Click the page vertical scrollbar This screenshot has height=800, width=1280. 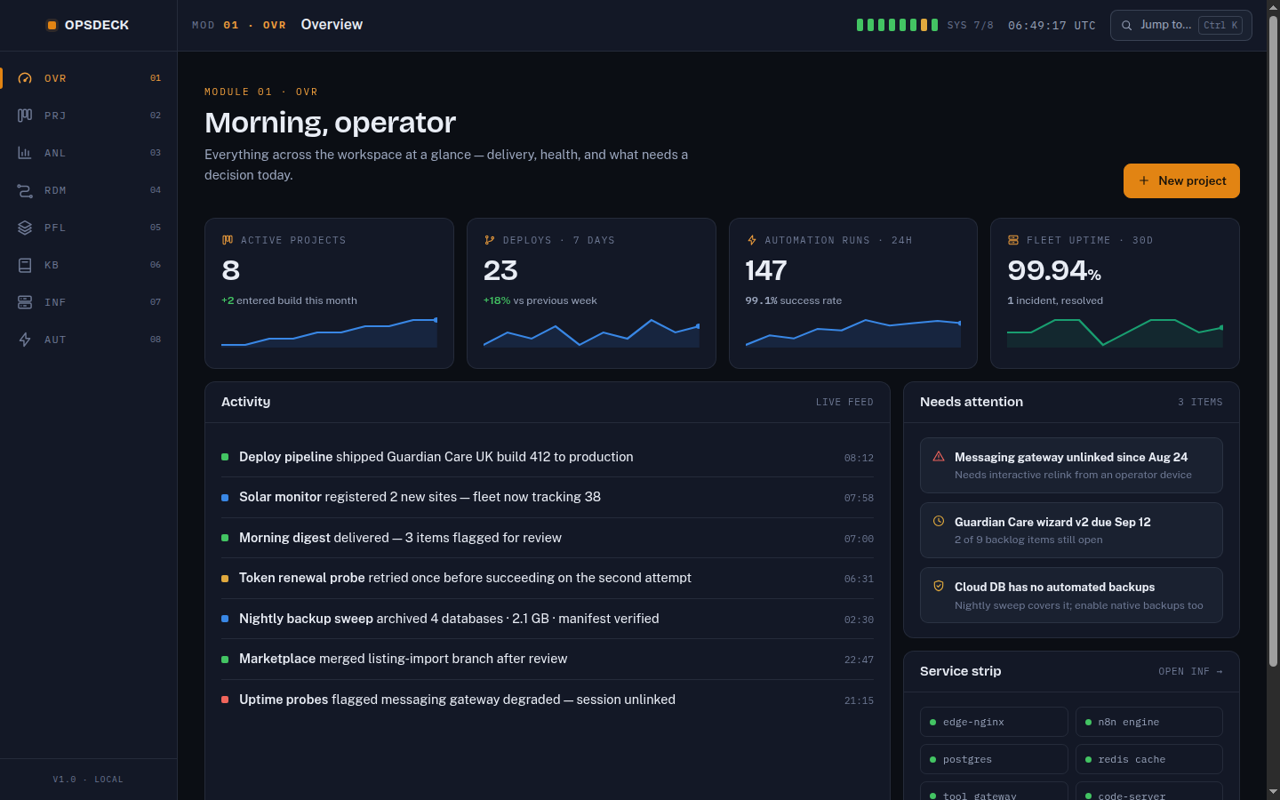(x=1273, y=340)
